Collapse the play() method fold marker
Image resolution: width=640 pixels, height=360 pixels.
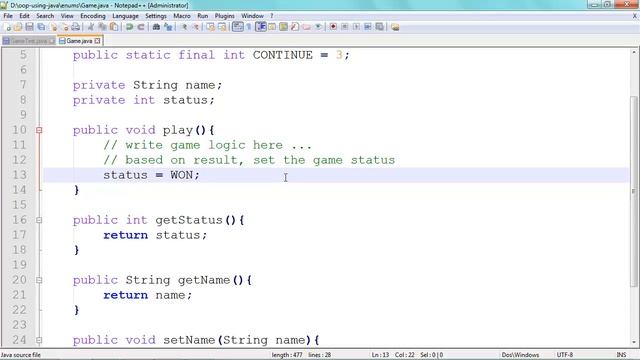[x=39, y=130]
